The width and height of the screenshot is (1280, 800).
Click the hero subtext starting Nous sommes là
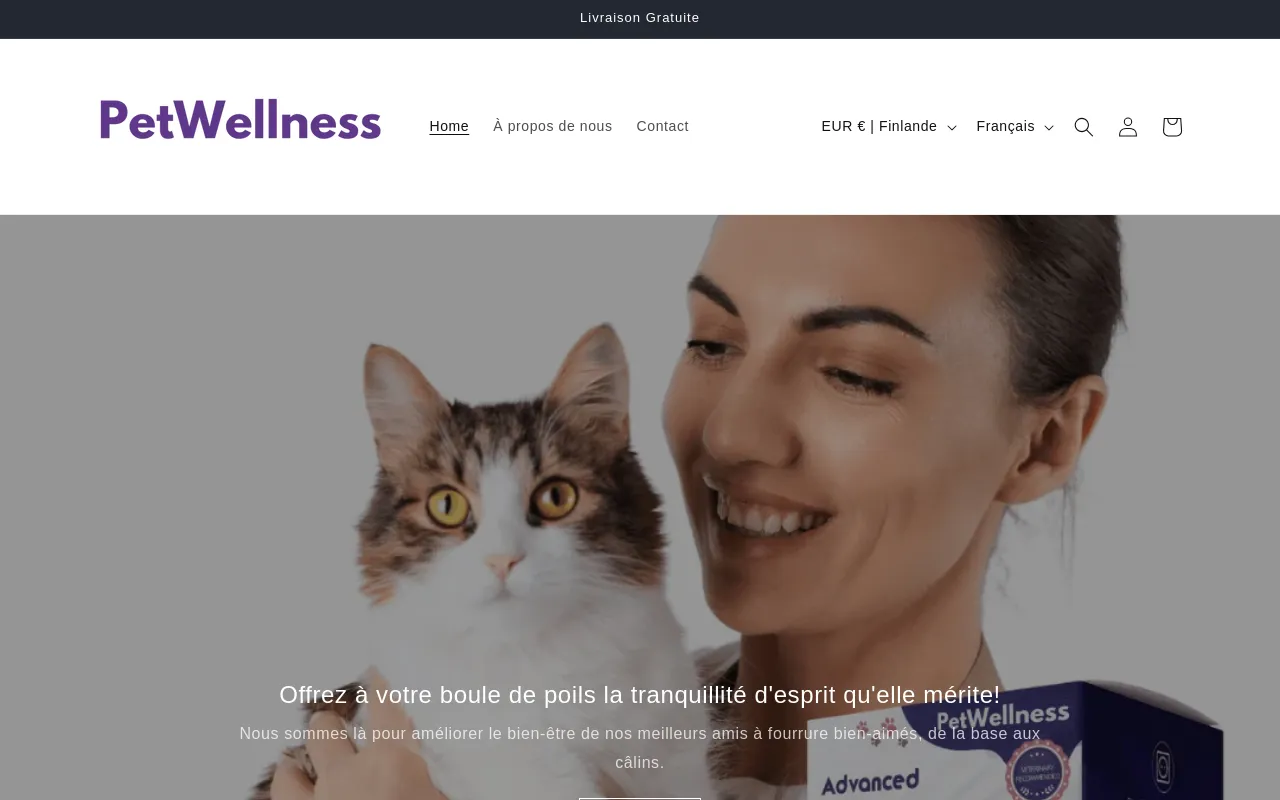tap(640, 748)
